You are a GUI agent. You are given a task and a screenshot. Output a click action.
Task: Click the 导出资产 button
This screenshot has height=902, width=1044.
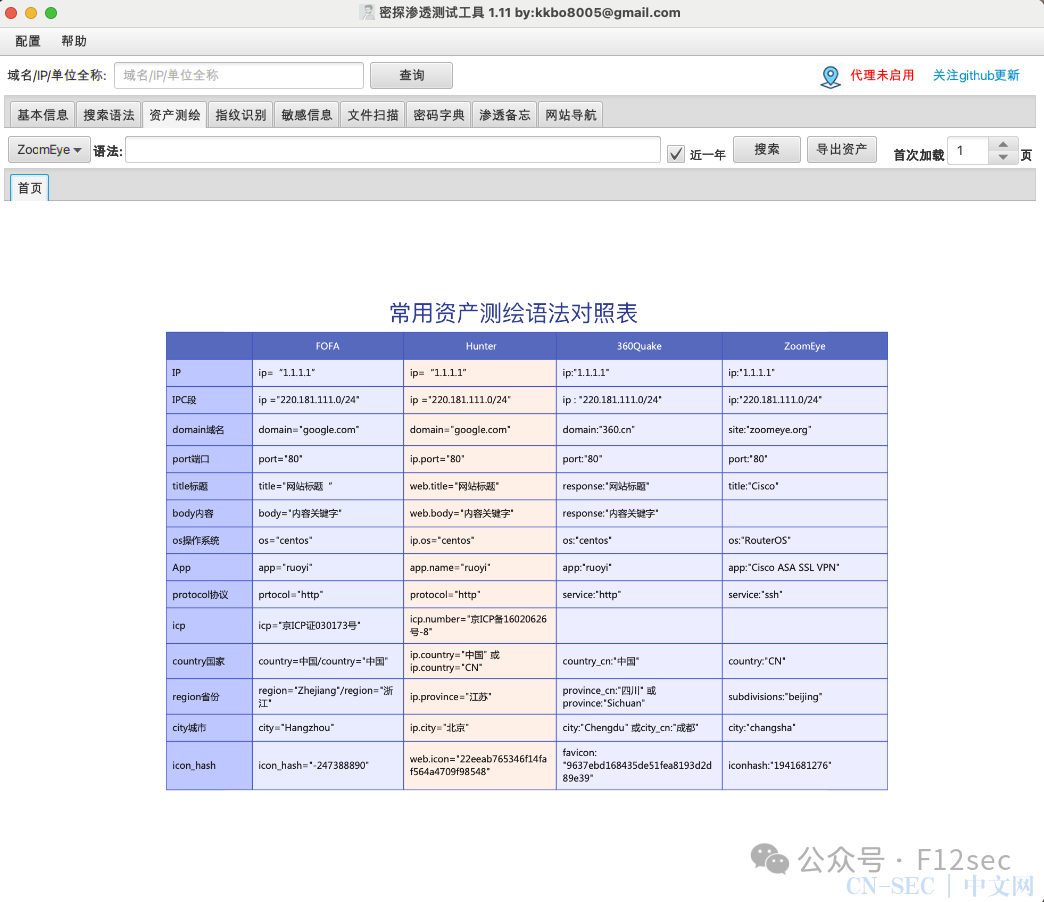click(842, 149)
